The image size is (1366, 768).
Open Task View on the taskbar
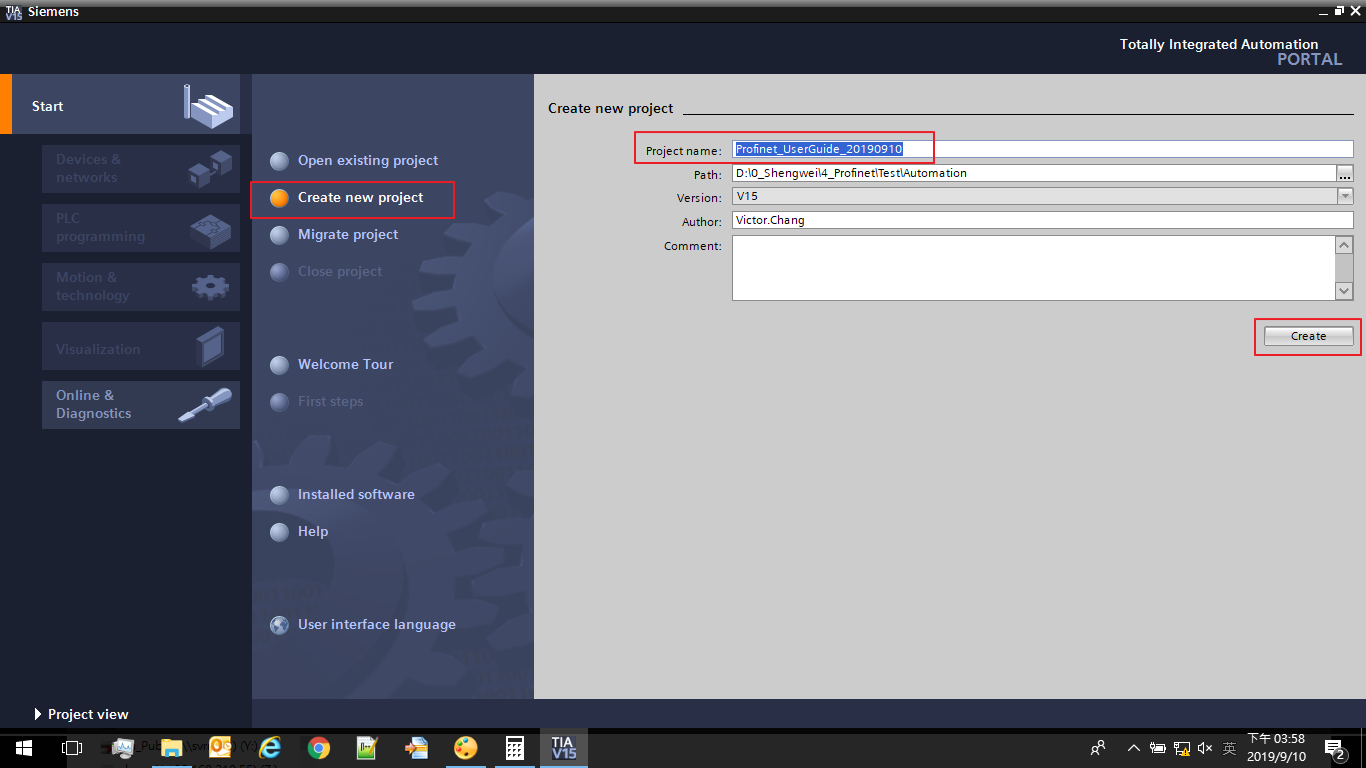click(71, 748)
